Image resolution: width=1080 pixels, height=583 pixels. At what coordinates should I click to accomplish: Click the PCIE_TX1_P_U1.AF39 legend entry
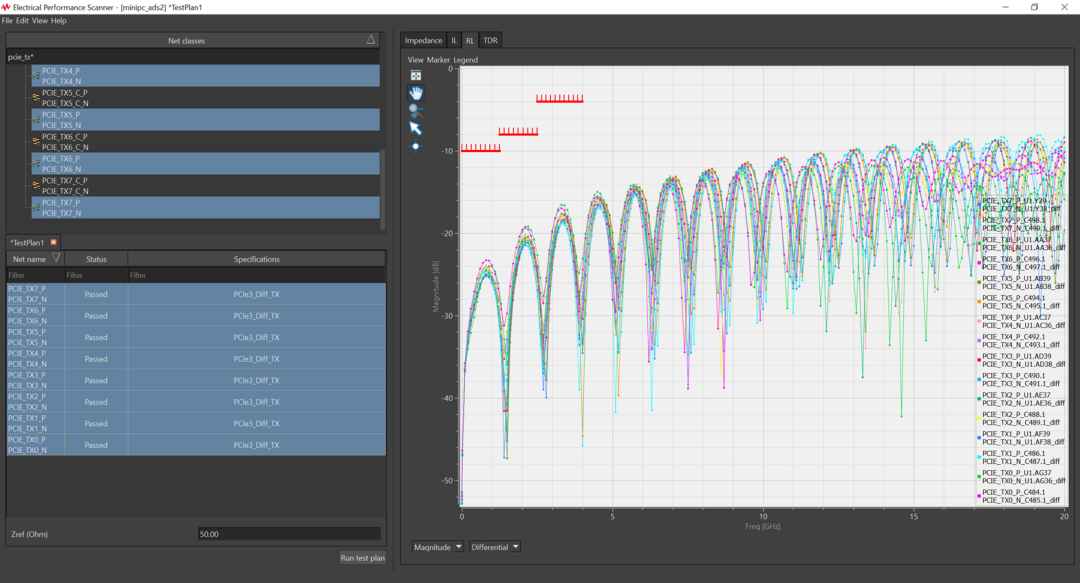[1023, 438]
